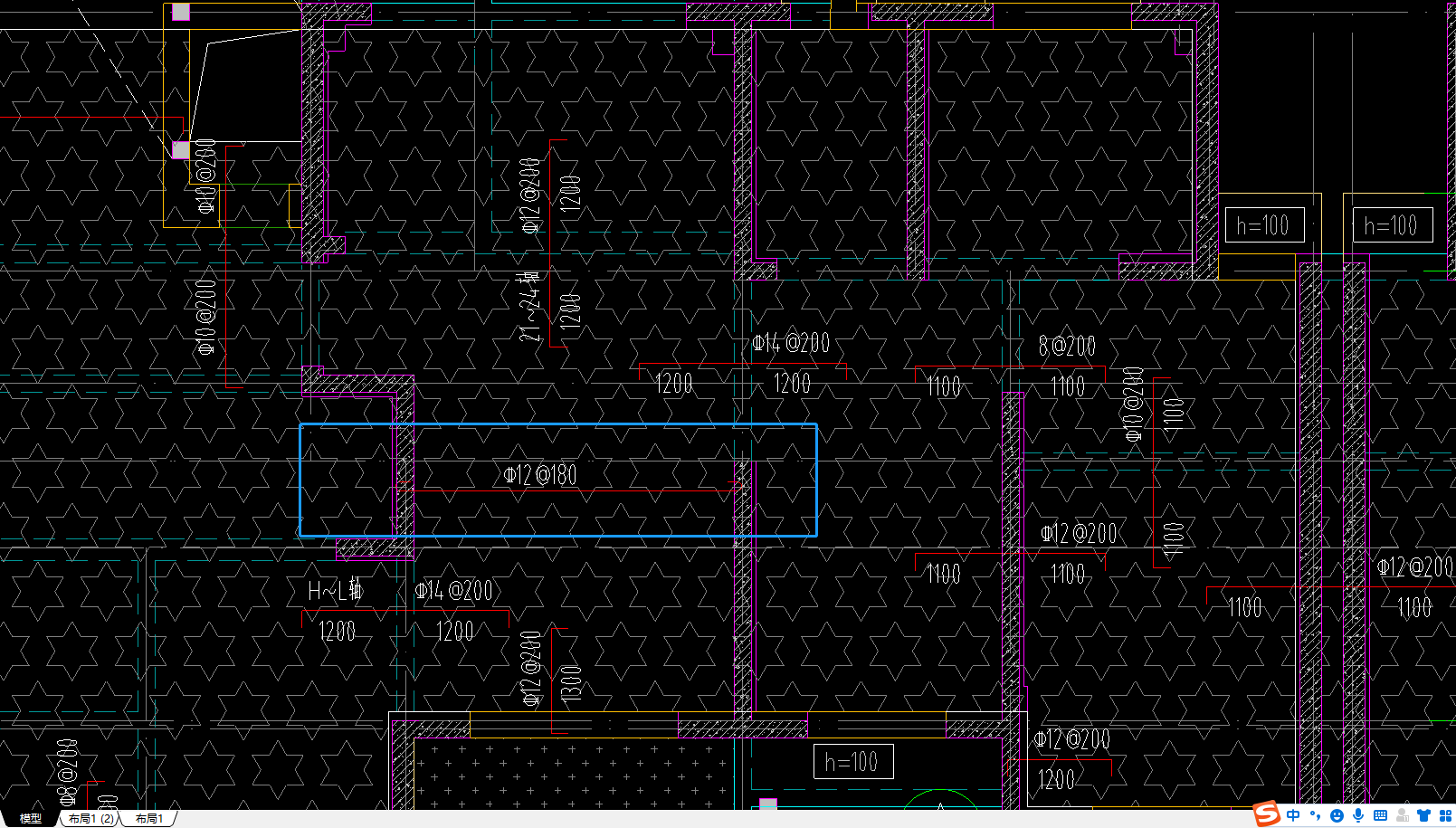Toggle Chinese/English mode via 中 icon
The width and height of the screenshot is (1456, 828).
1293,815
